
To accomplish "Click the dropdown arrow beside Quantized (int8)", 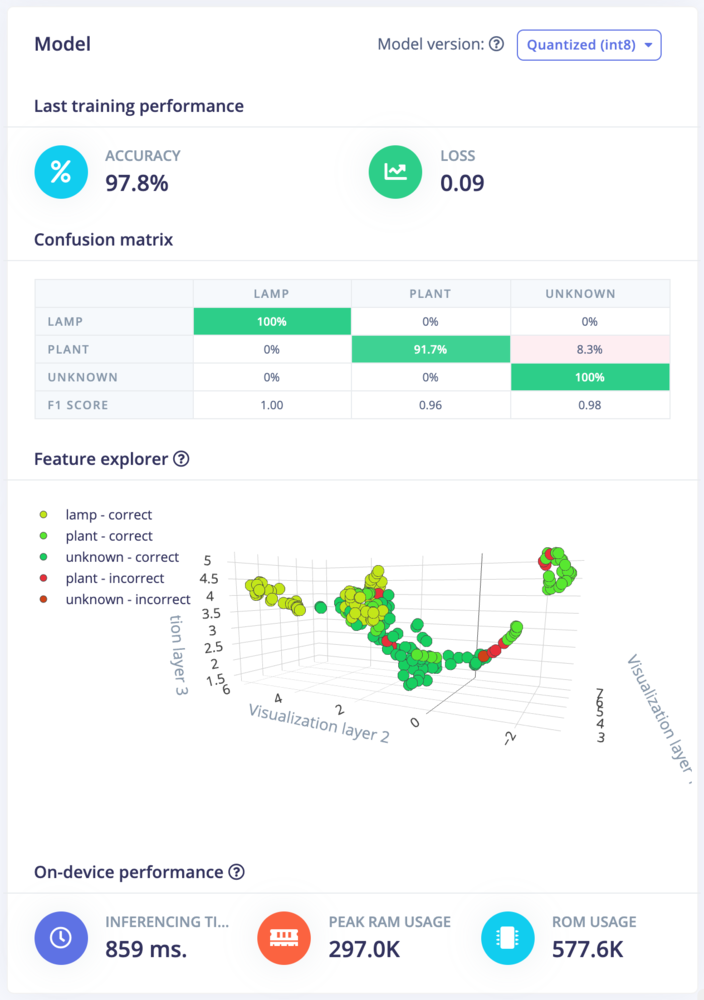I will (x=649, y=45).
